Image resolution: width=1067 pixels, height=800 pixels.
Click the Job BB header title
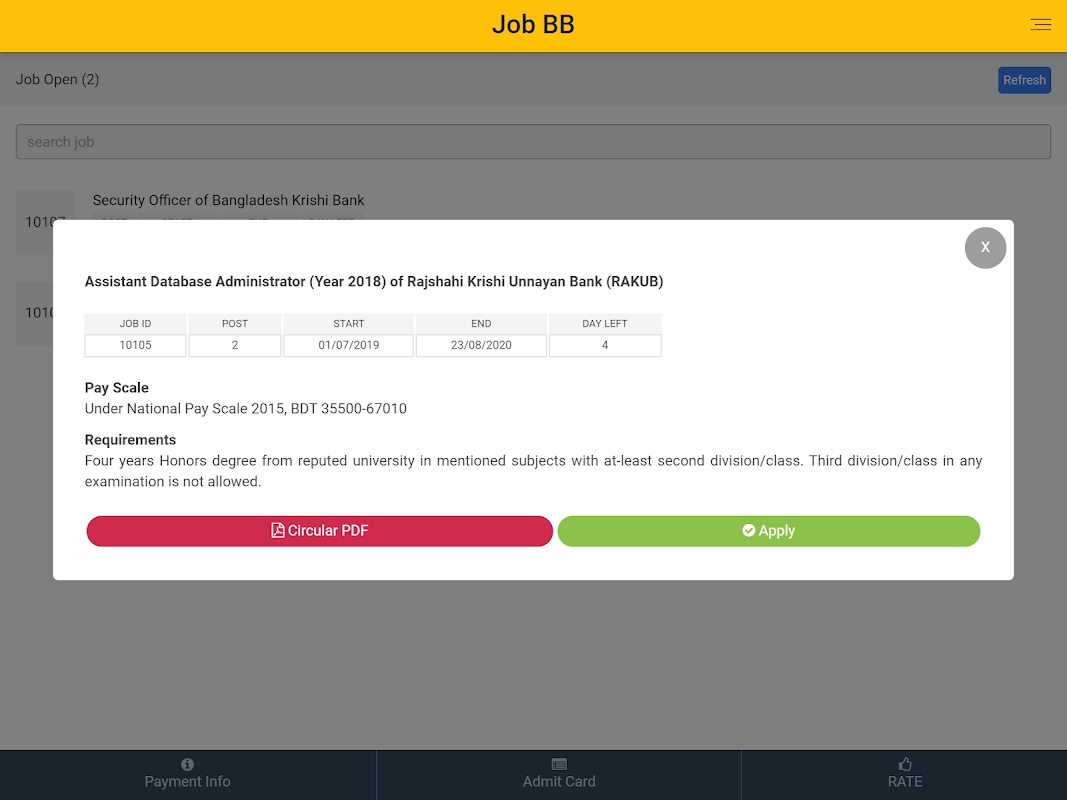coord(533,24)
